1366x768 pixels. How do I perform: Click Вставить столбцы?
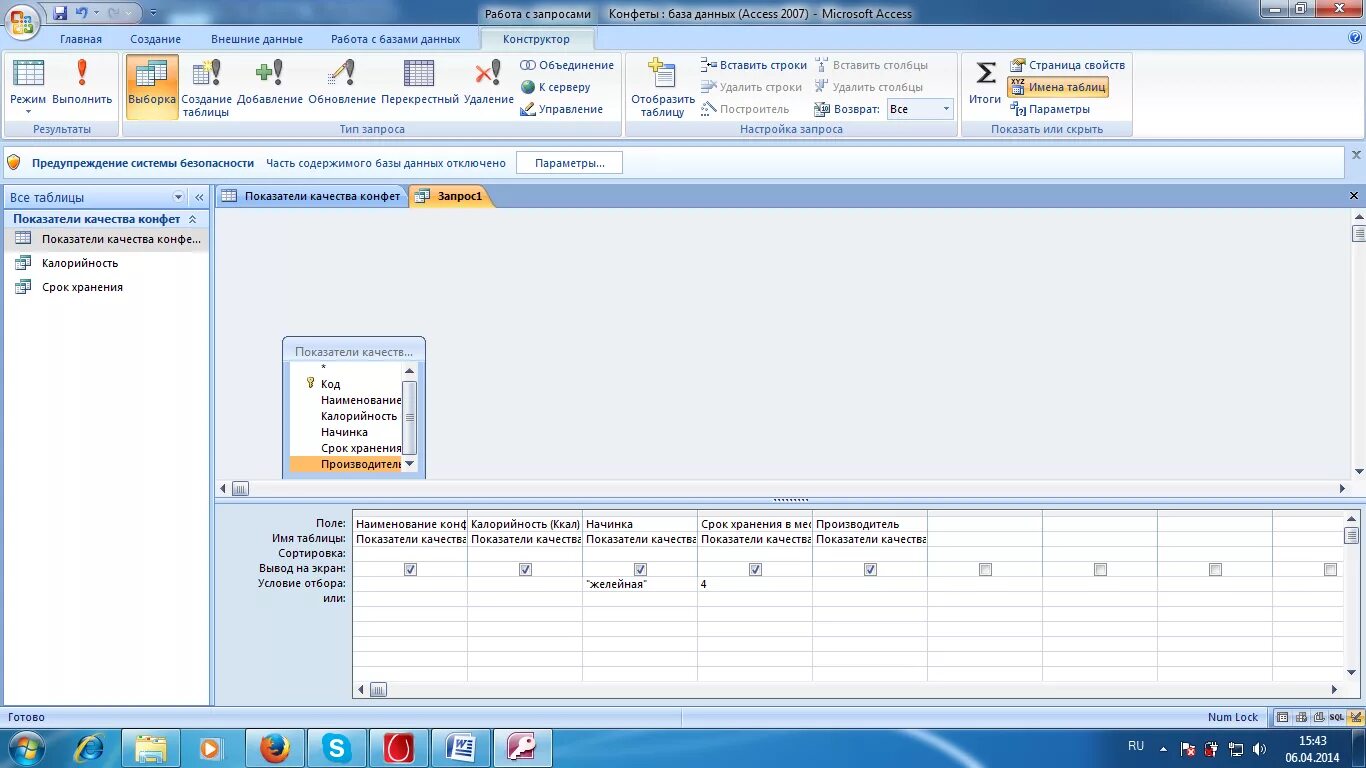871,65
